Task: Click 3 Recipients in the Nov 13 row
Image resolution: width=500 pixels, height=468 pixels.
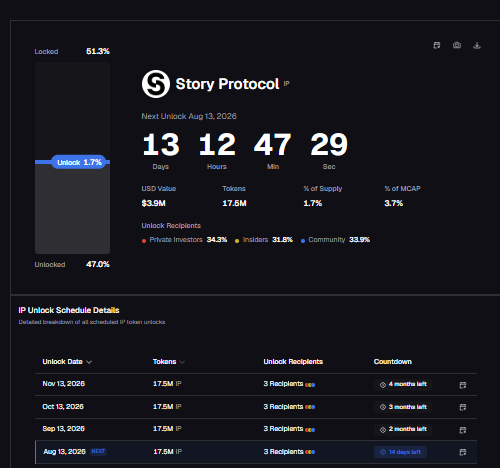Action: [283, 384]
